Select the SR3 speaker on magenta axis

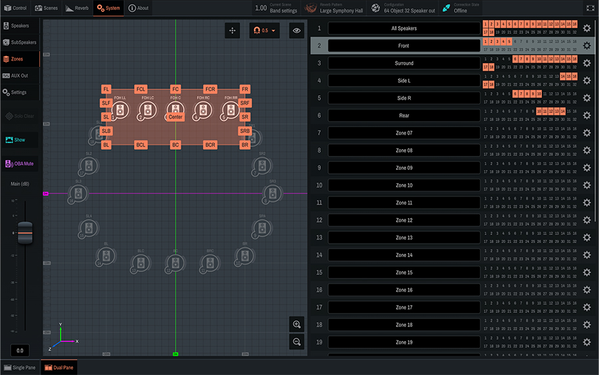pos(272,194)
